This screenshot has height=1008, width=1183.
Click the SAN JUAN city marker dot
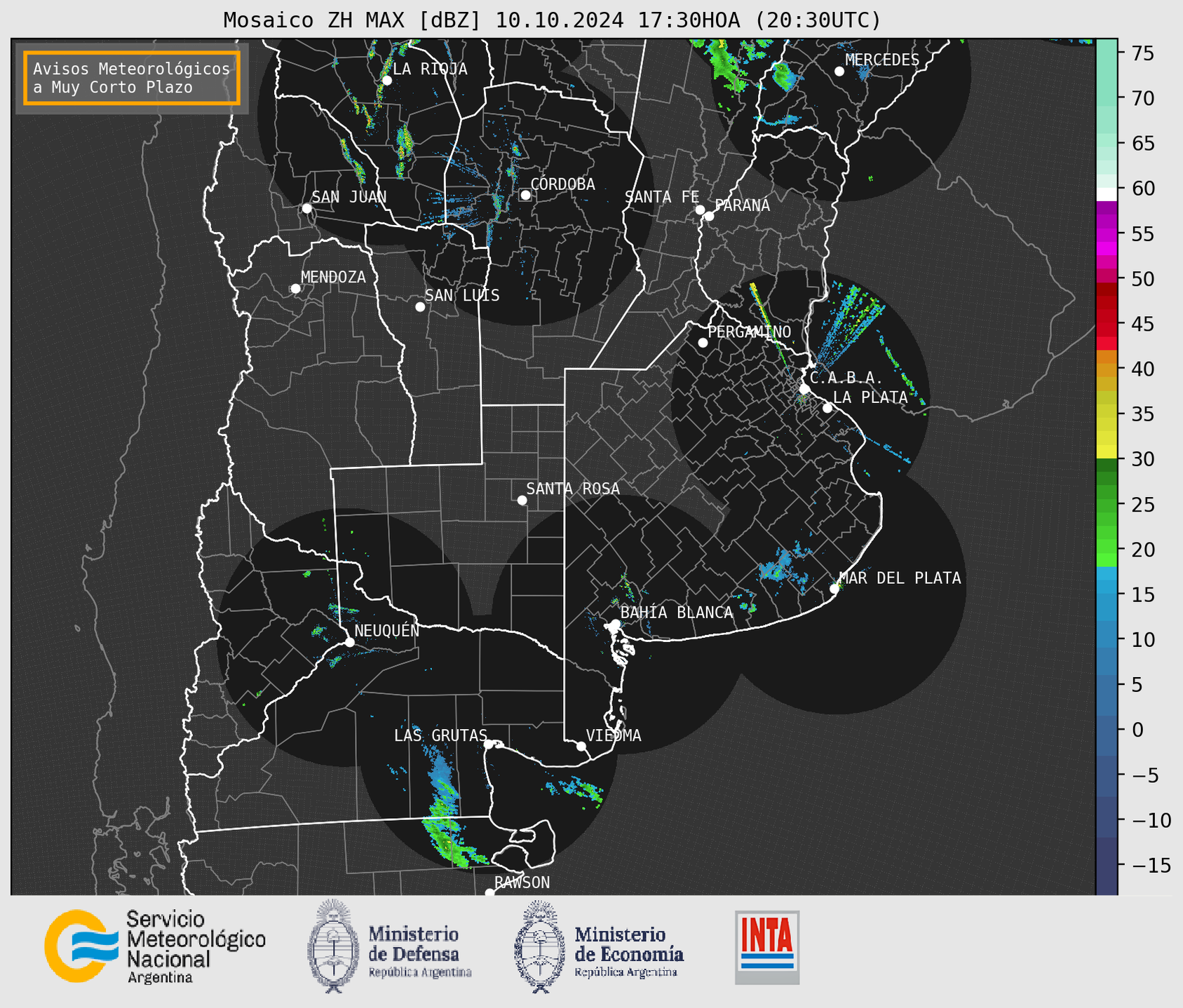click(306, 208)
